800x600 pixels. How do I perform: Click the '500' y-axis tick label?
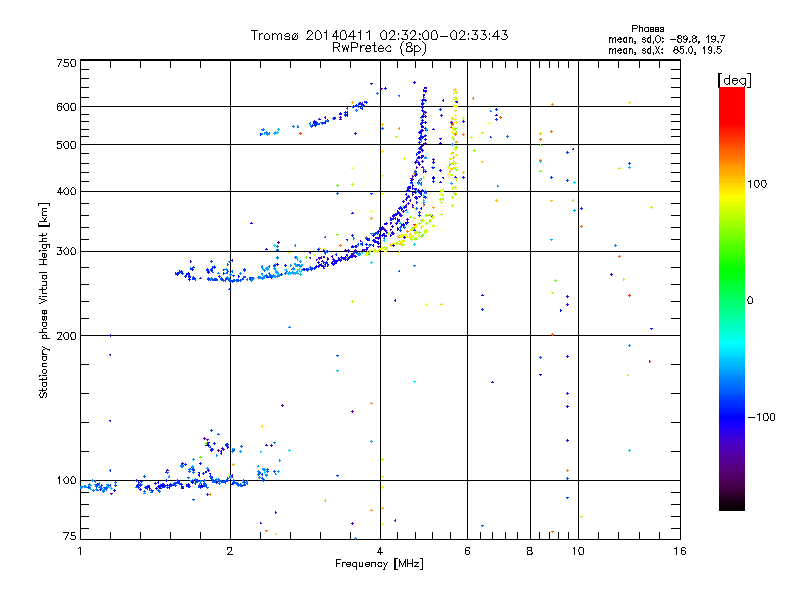click(x=66, y=145)
